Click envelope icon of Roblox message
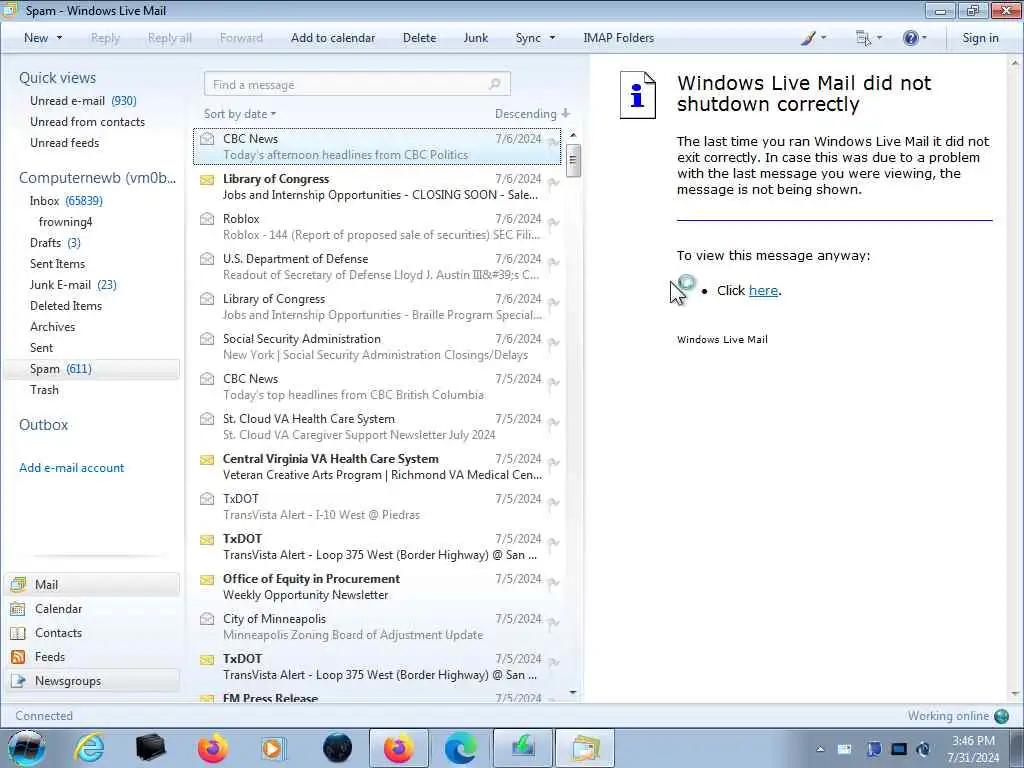 coord(207,219)
